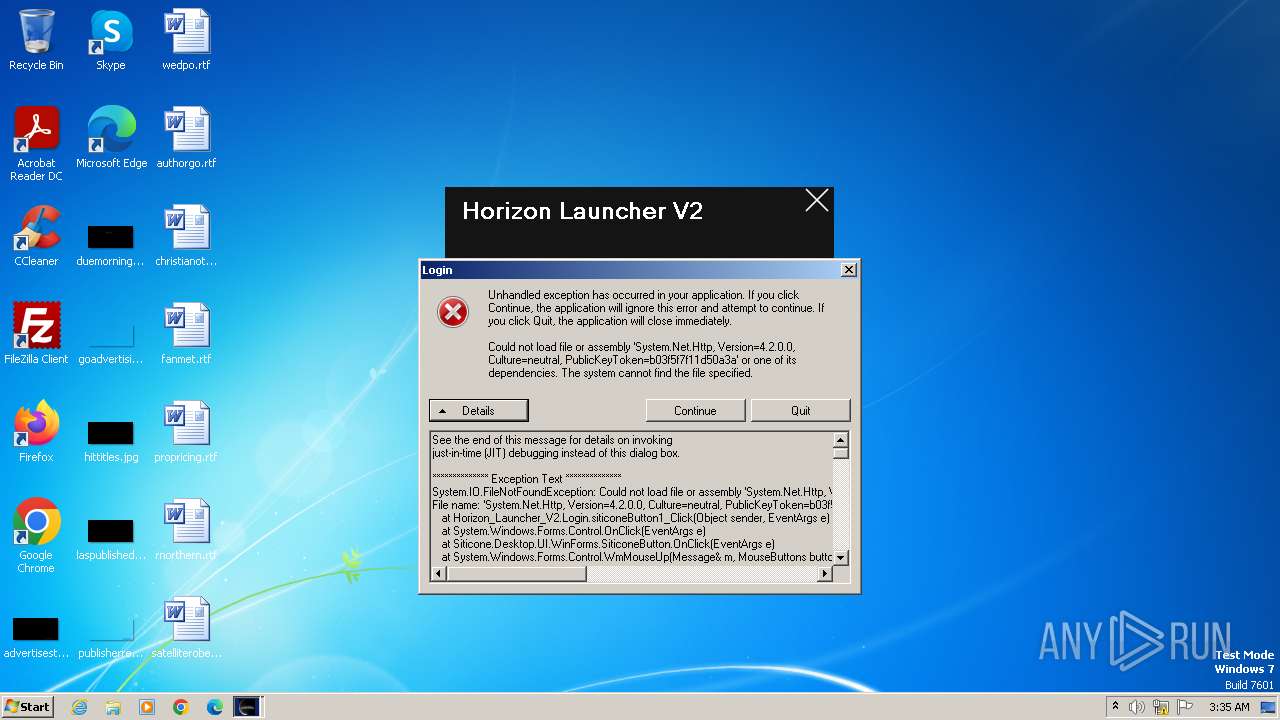
Task: Open the Start menu
Action: pos(27,707)
